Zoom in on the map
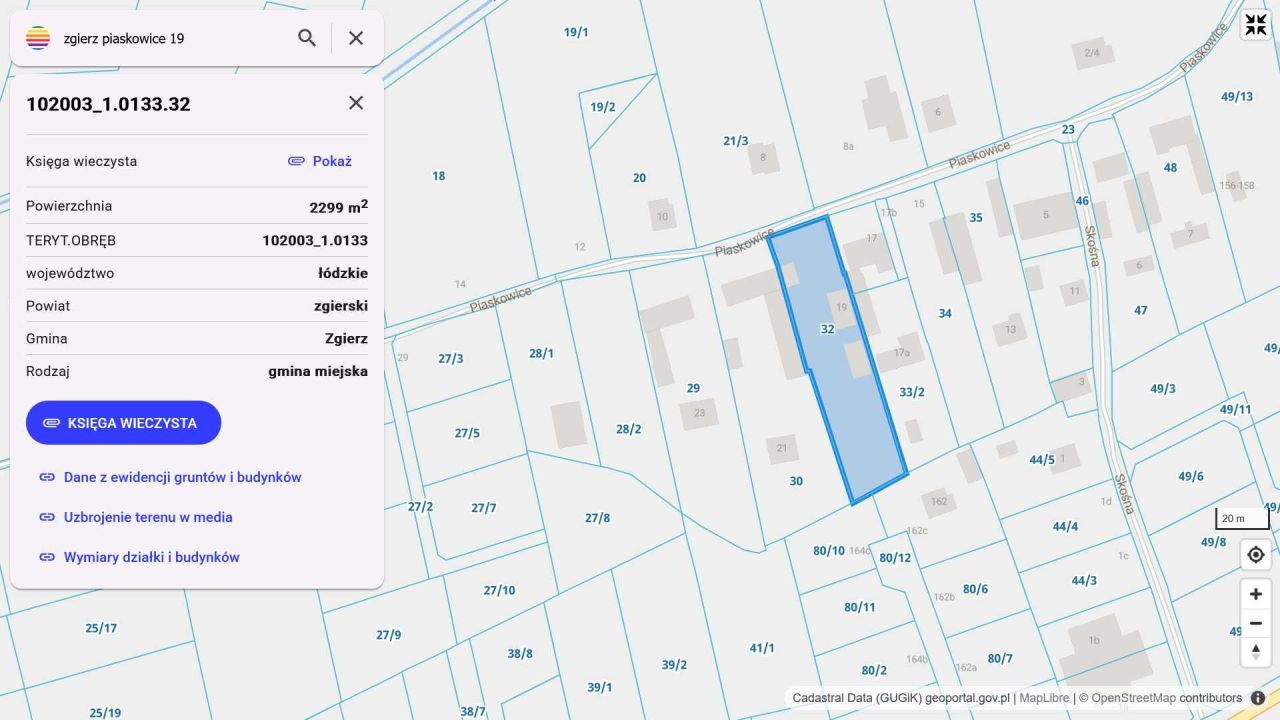Image resolution: width=1280 pixels, height=720 pixels. coord(1256,594)
